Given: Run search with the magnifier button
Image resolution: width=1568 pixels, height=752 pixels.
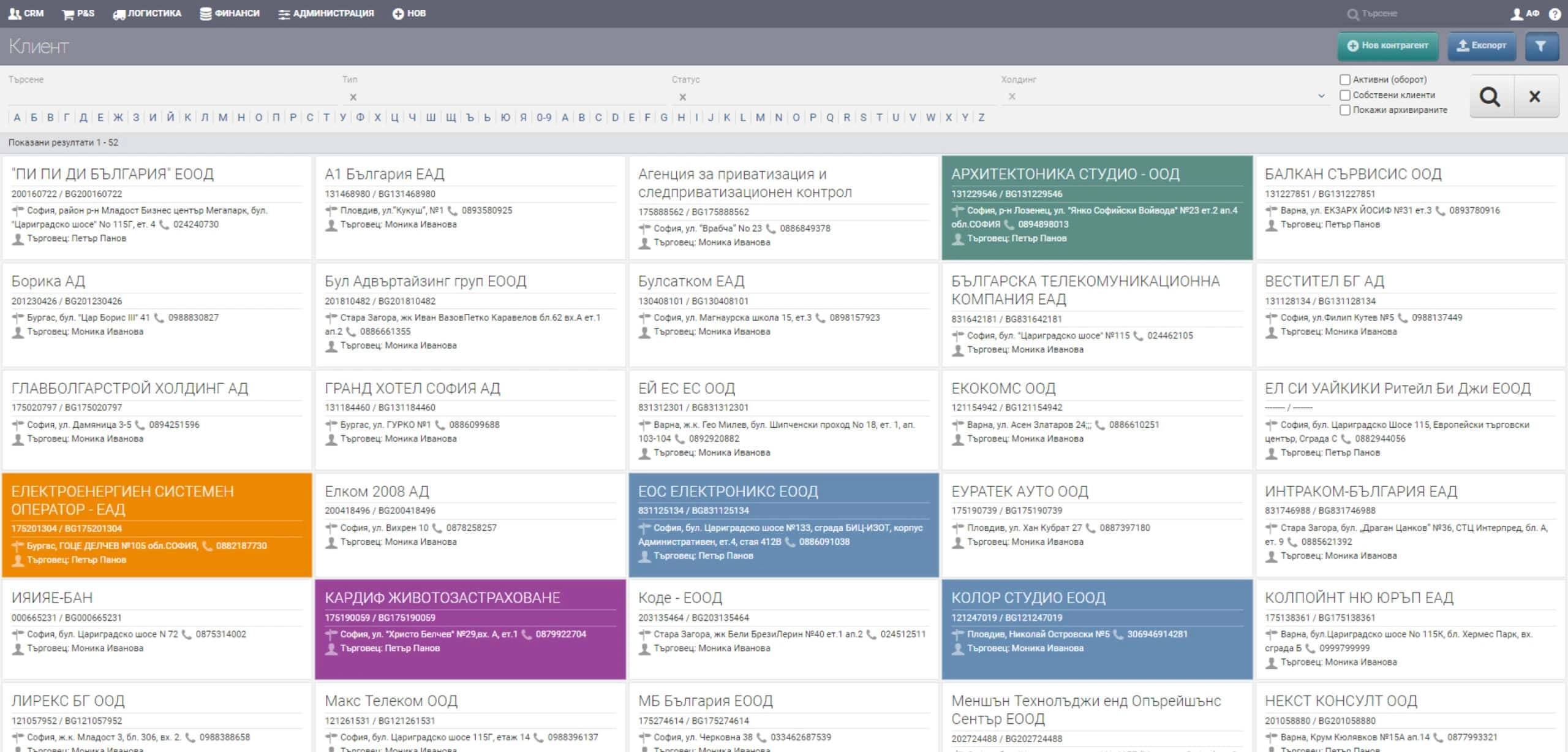Looking at the screenshot, I should click(x=1491, y=96).
